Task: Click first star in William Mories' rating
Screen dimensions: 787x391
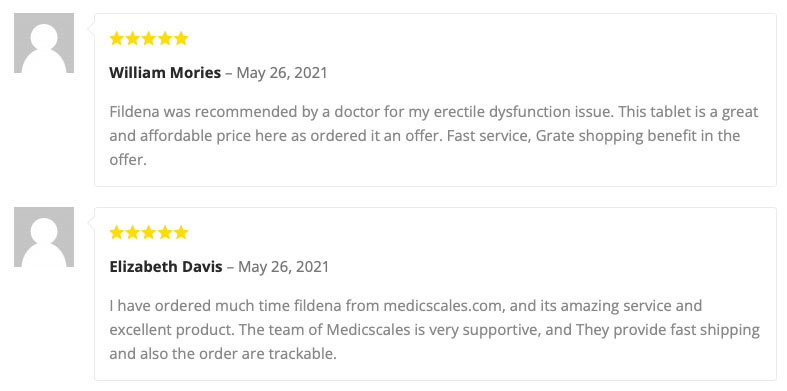Action: [116, 38]
